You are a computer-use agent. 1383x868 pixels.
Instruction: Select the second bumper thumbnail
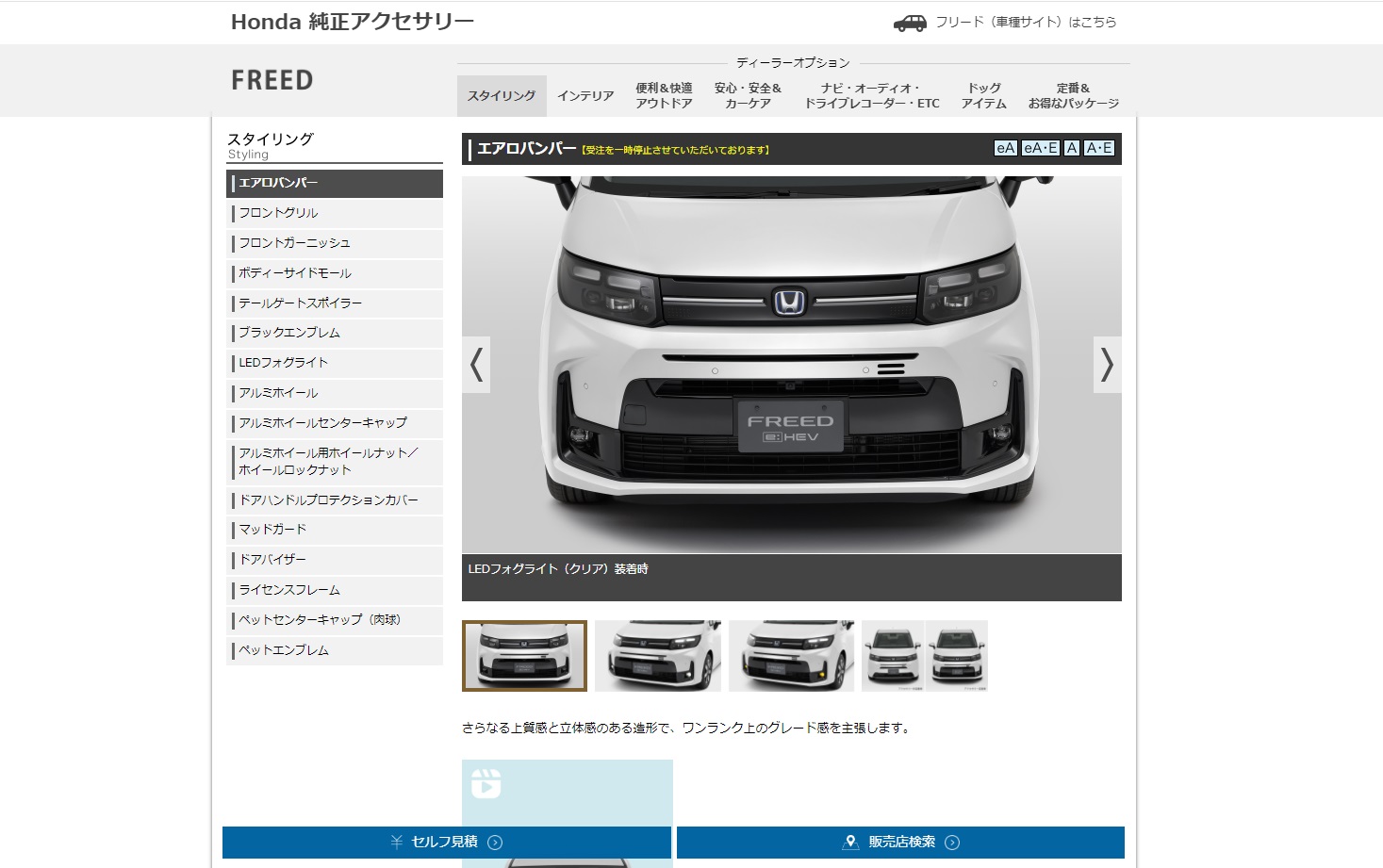(658, 656)
